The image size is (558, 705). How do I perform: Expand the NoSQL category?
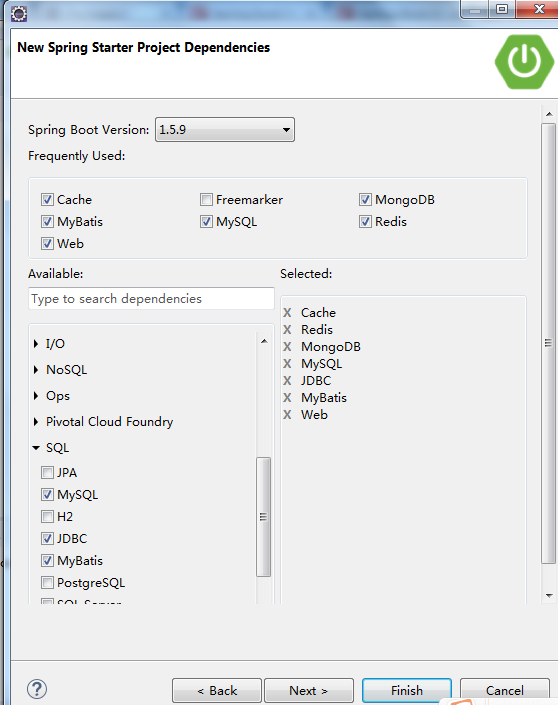point(36,370)
